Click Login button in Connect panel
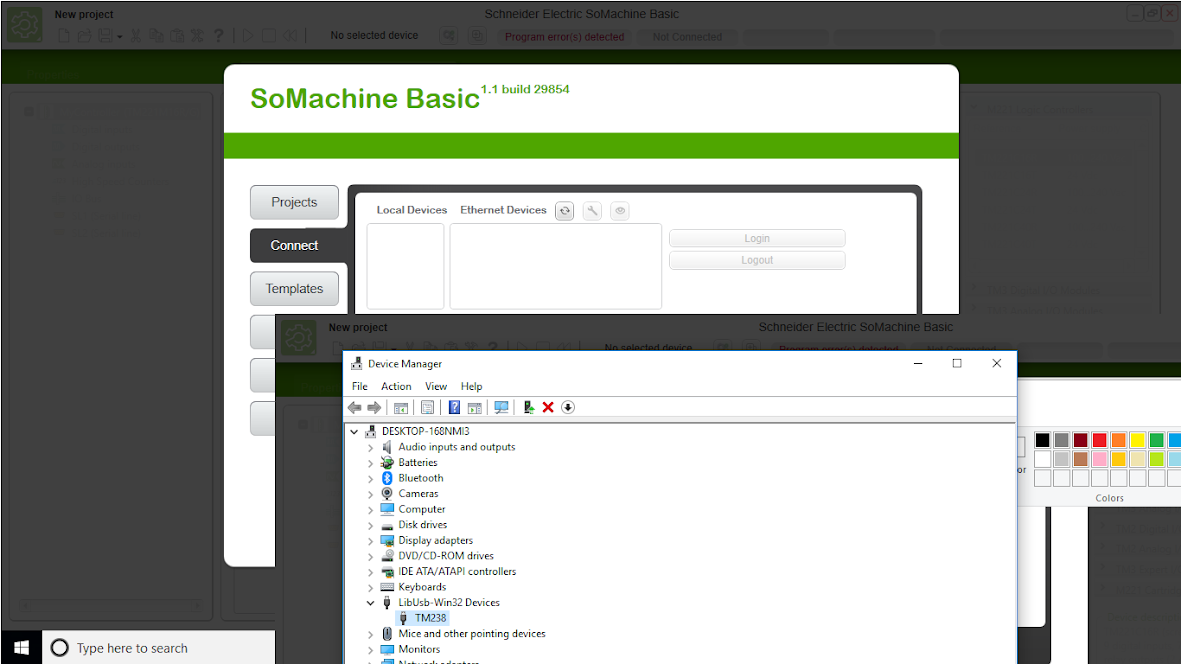 pos(757,238)
